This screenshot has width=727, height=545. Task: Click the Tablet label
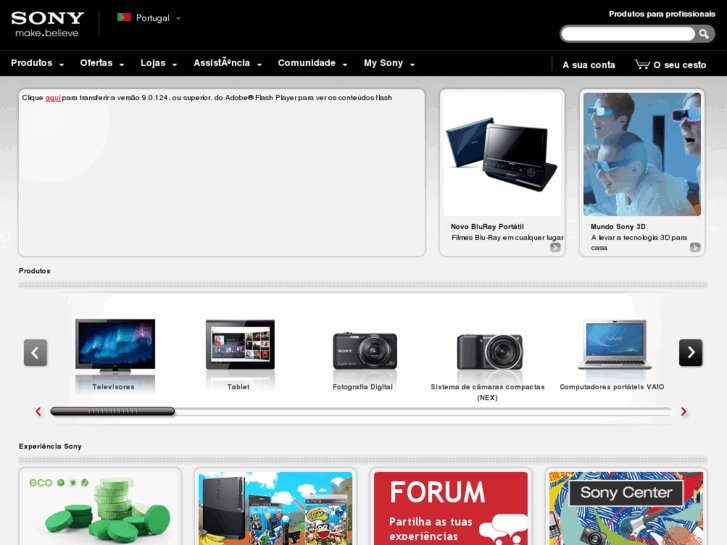click(238, 387)
